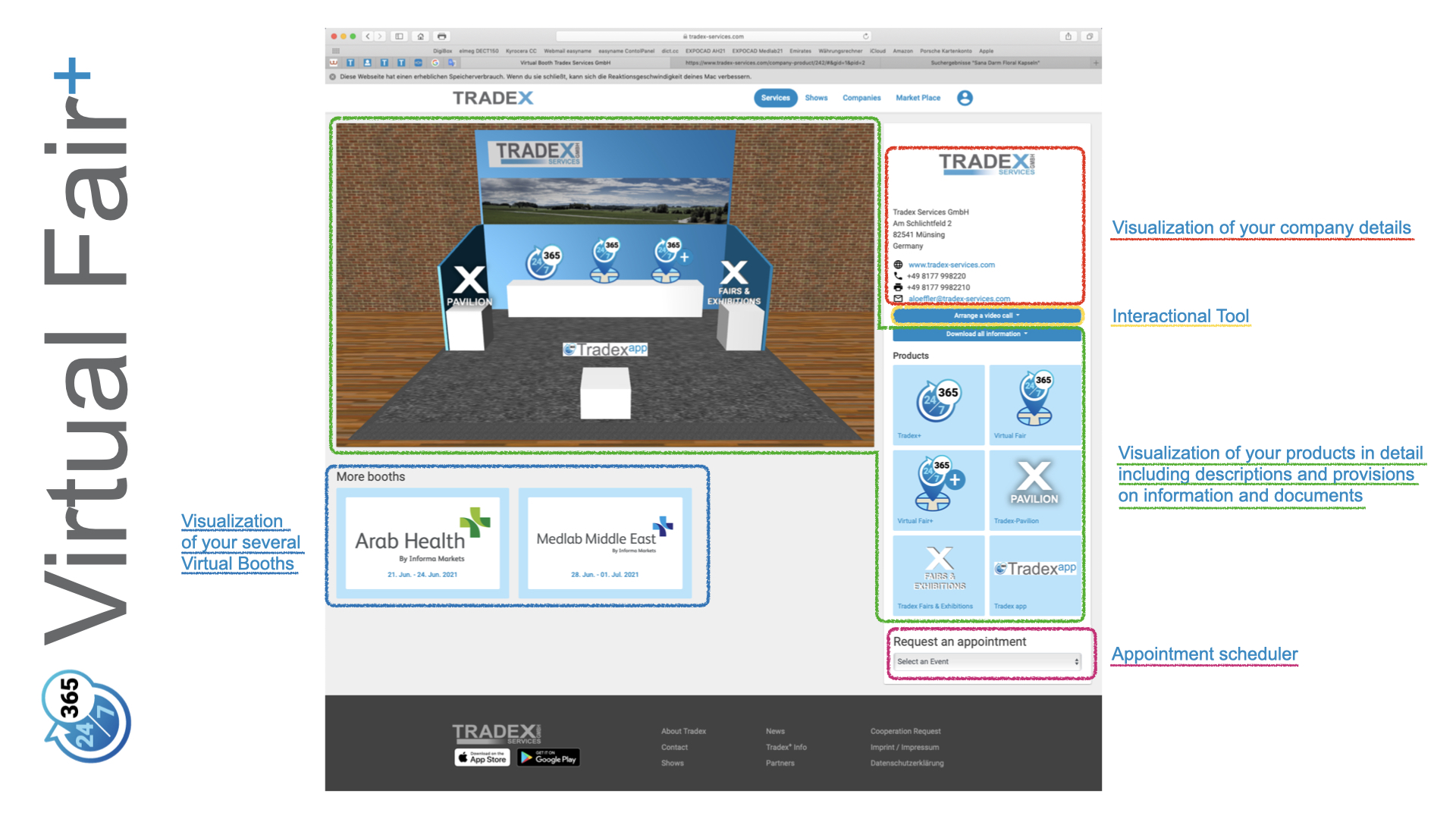
Task: Switch to the Shows menu item
Action: pyautogui.click(x=816, y=98)
